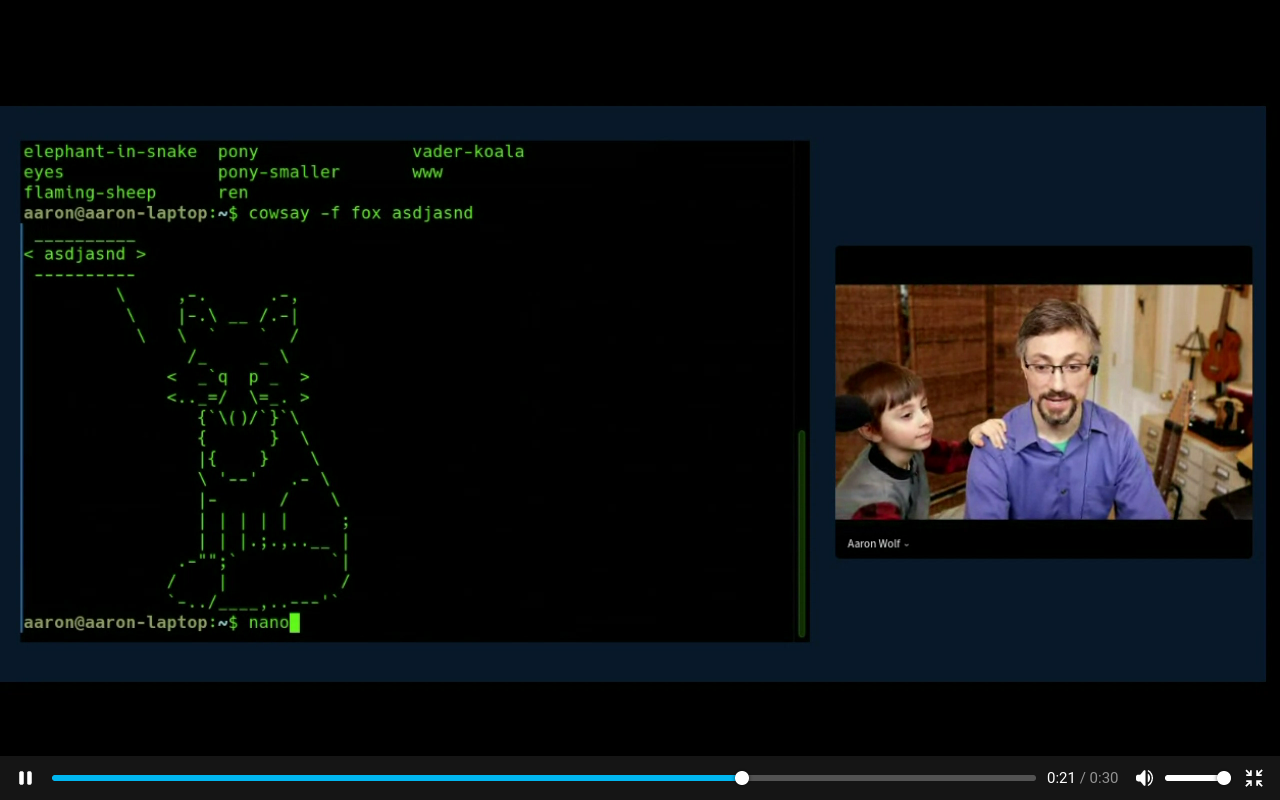Select the Aaron Wolf webcam feed
The height and width of the screenshot is (800, 1280).
click(x=1043, y=402)
